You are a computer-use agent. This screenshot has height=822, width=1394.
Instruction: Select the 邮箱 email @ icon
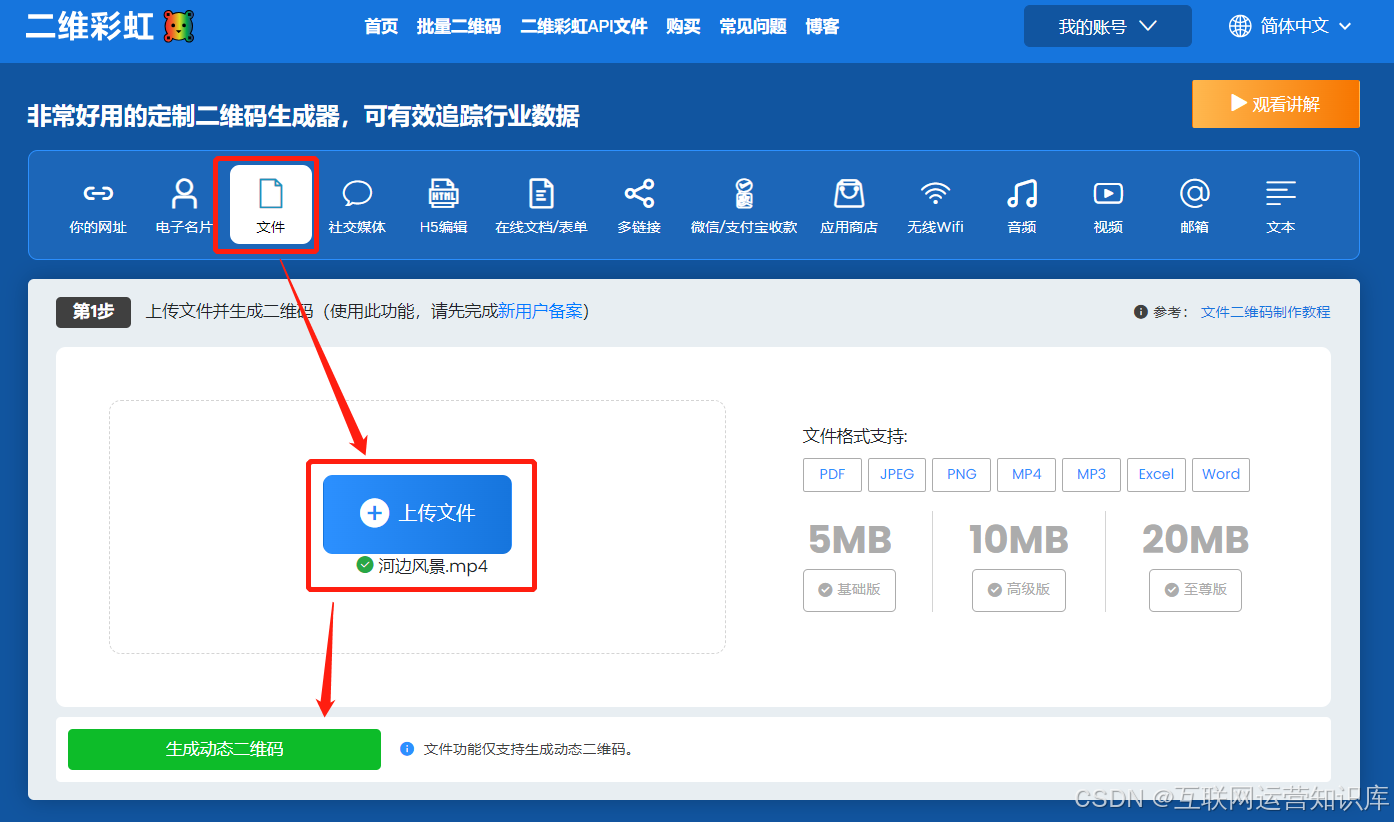click(x=1194, y=193)
